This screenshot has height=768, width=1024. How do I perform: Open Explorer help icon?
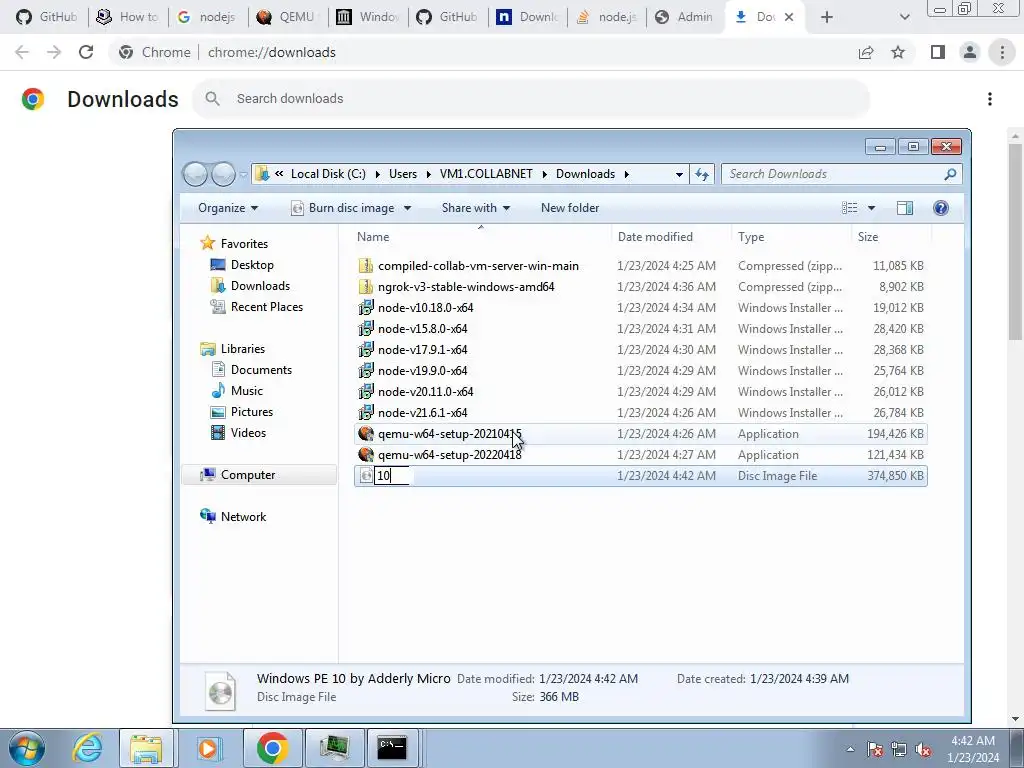click(940, 208)
